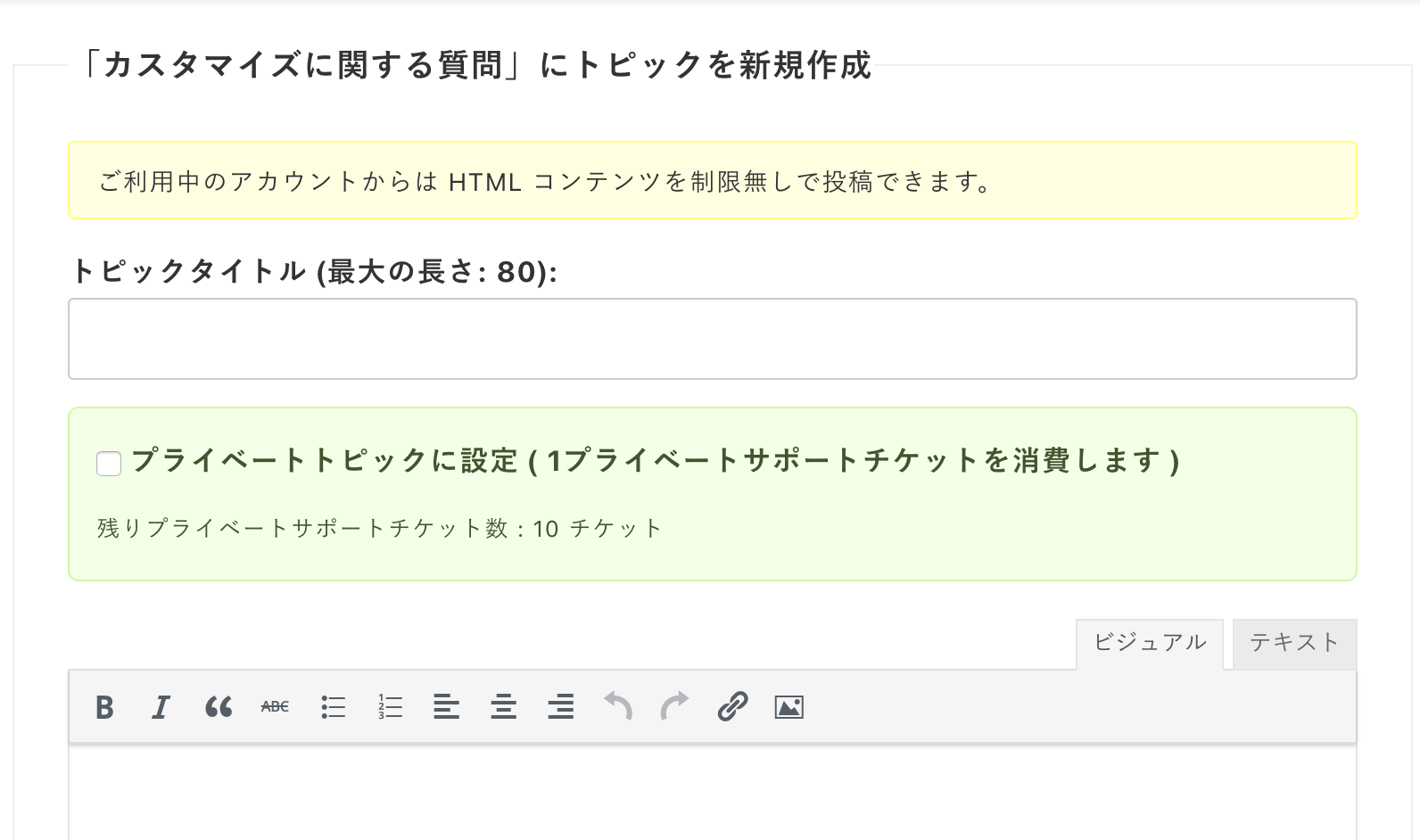Viewport: 1420px width, 840px height.
Task: Center align text
Action: coord(504,707)
